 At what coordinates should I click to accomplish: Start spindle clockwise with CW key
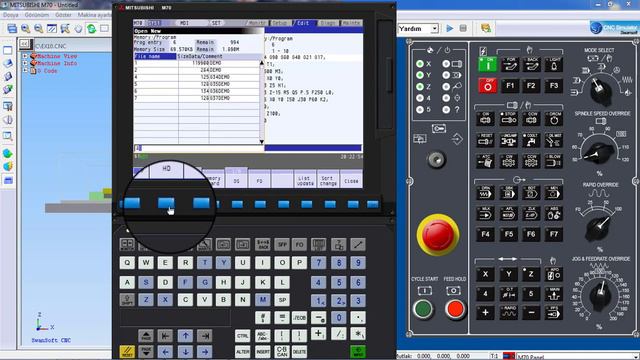[x=485, y=119]
